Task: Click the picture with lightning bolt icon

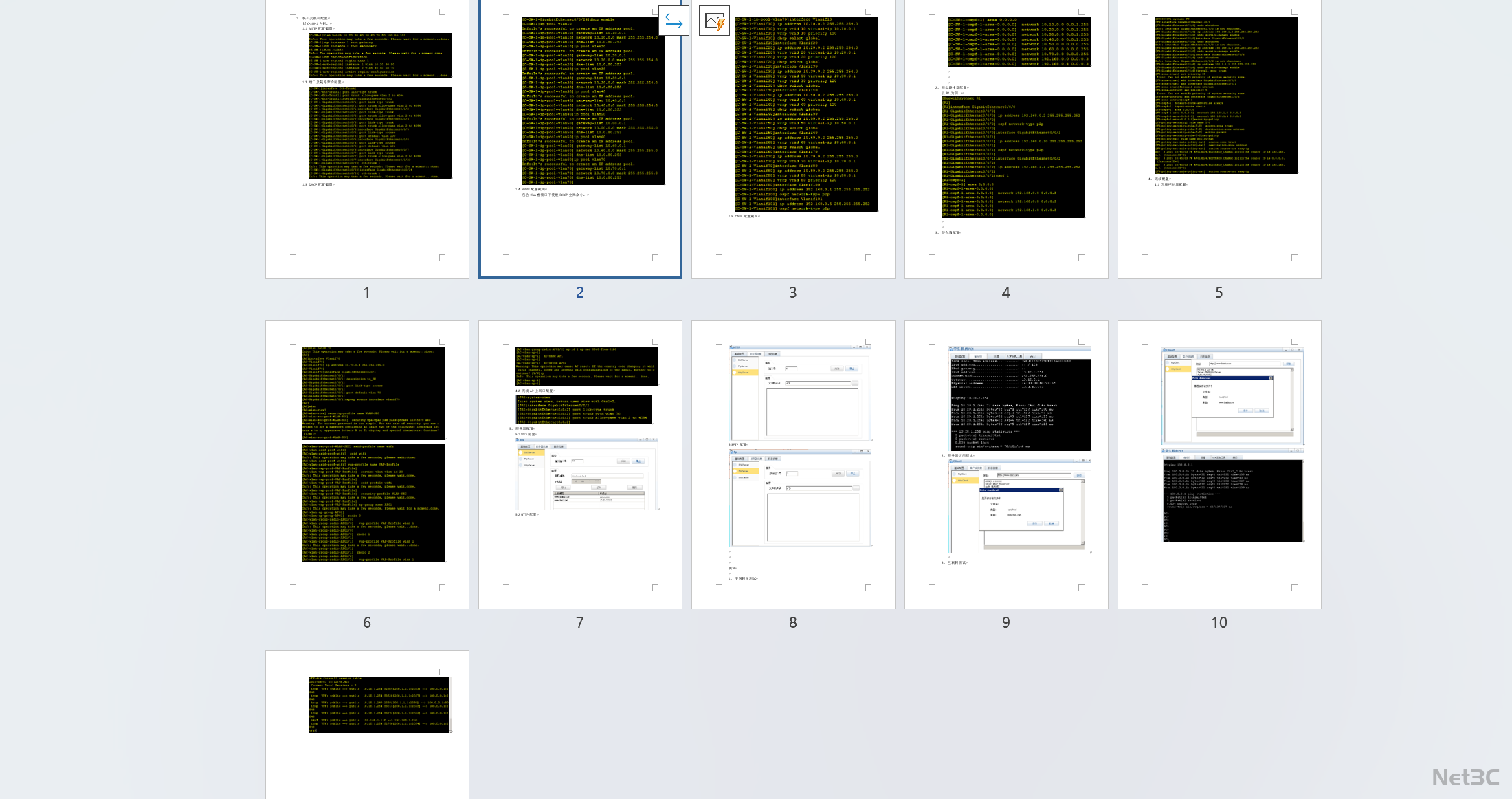Action: click(x=714, y=21)
